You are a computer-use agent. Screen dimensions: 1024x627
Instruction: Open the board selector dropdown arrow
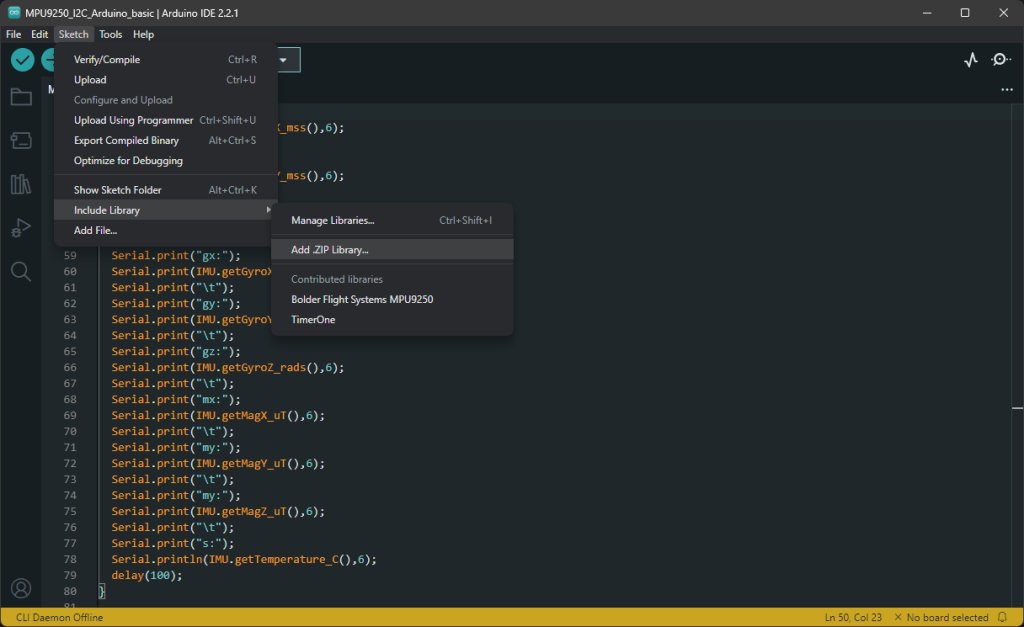coord(284,59)
